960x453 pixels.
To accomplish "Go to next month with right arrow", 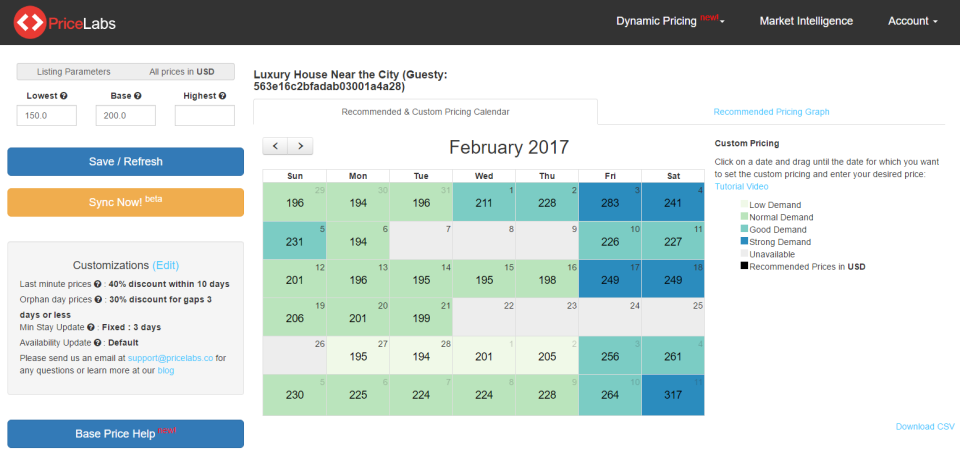I will coord(300,146).
